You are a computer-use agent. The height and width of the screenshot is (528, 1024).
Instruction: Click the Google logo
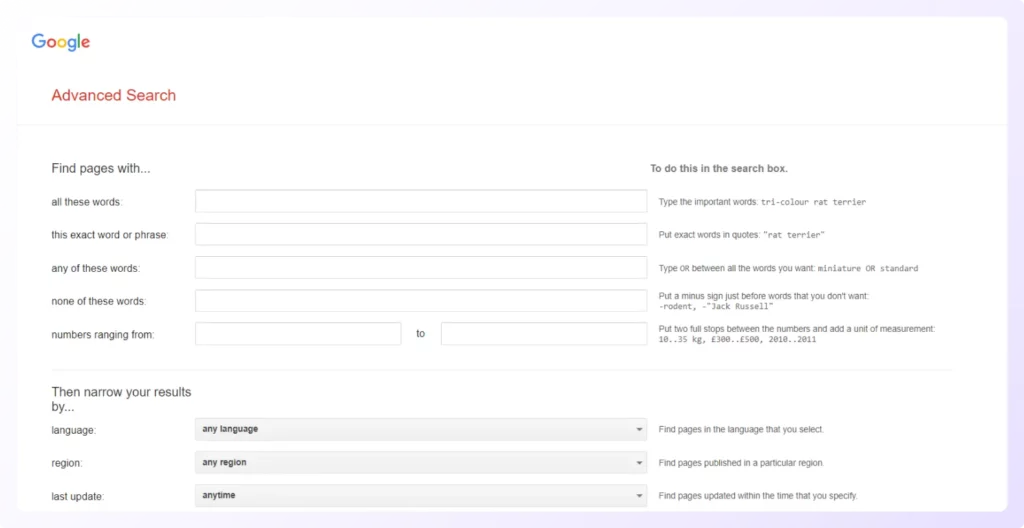coord(61,42)
